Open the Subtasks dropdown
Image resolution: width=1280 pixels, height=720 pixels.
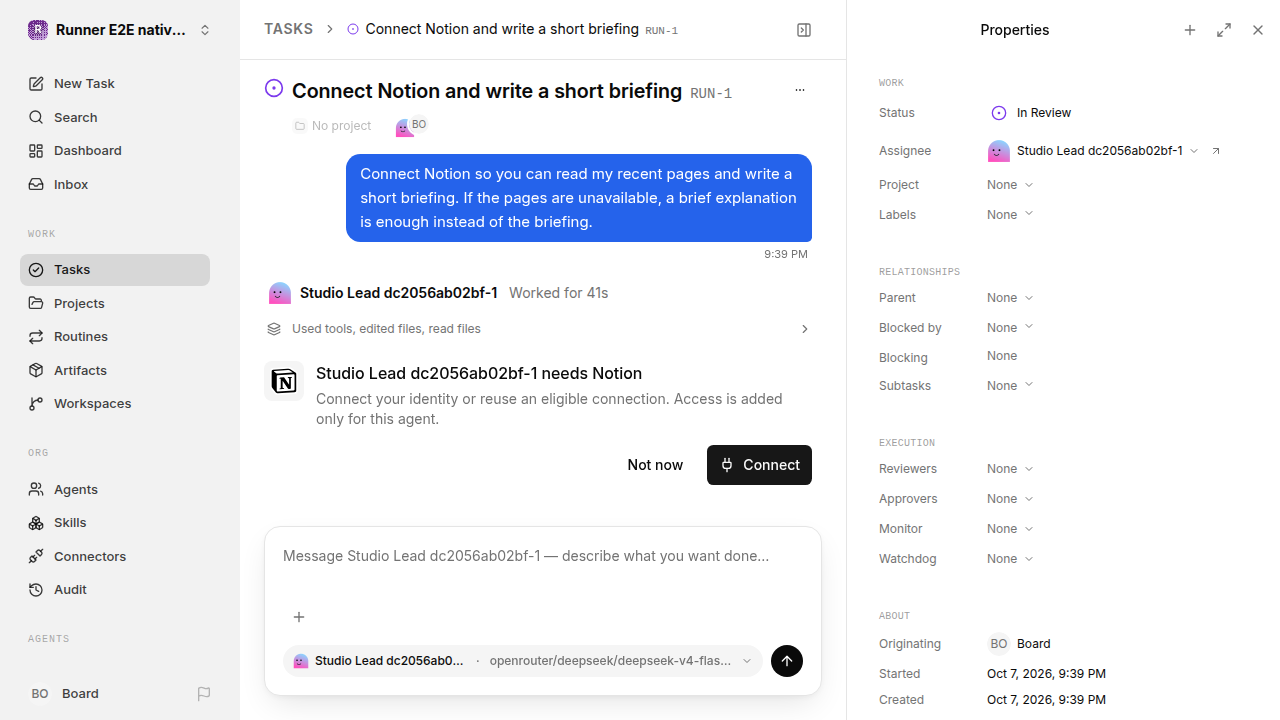click(x=1010, y=386)
